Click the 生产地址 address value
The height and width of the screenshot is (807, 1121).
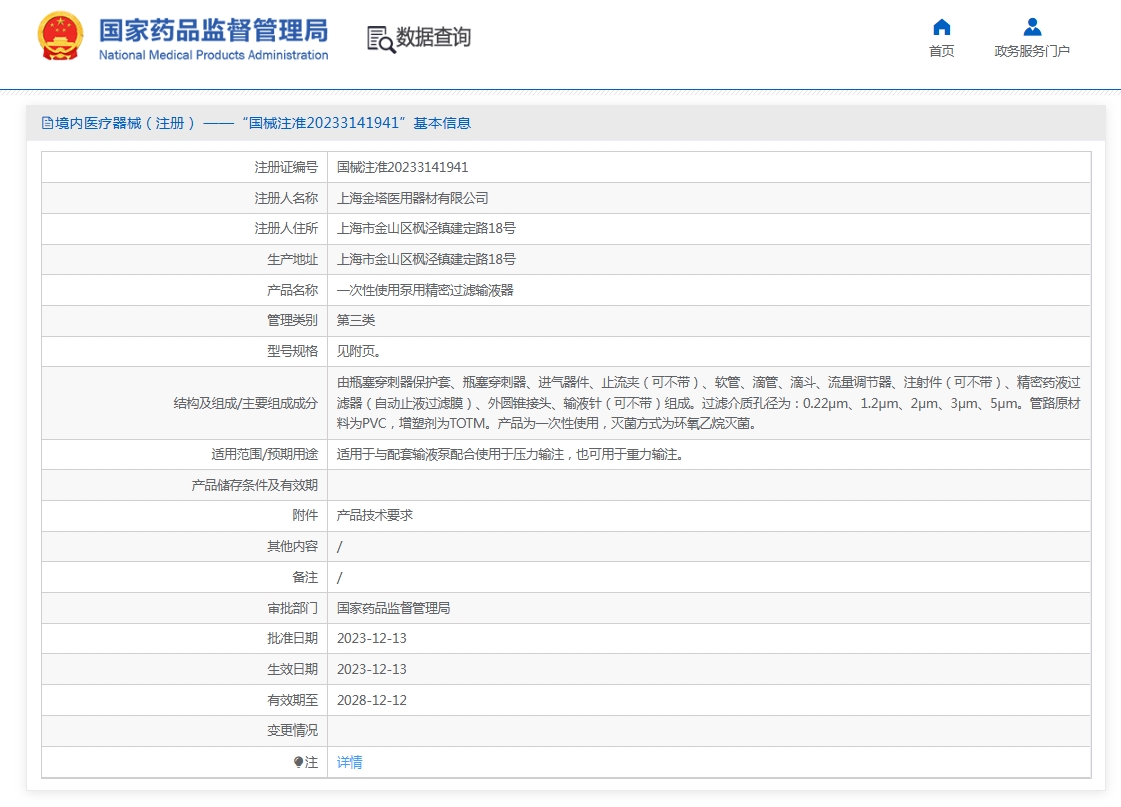click(426, 259)
